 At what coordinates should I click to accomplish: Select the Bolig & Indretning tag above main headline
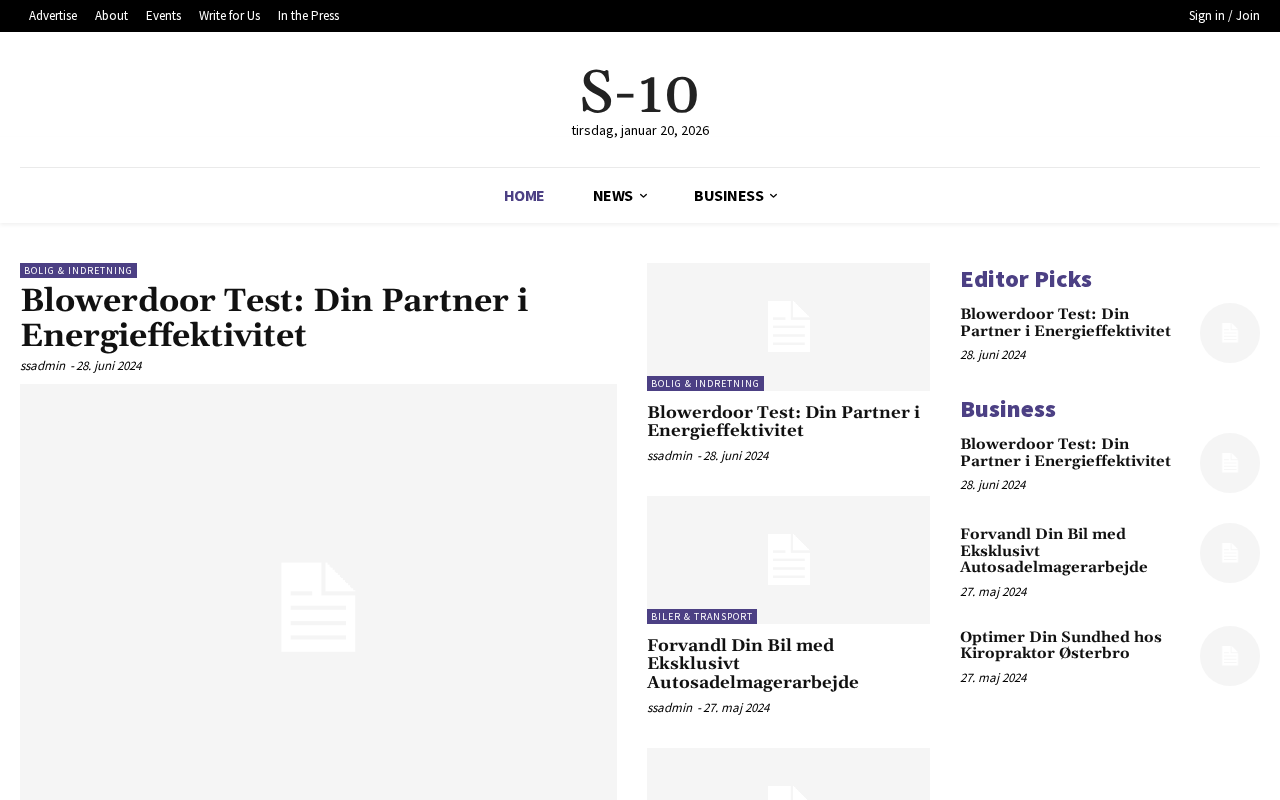coord(78,271)
